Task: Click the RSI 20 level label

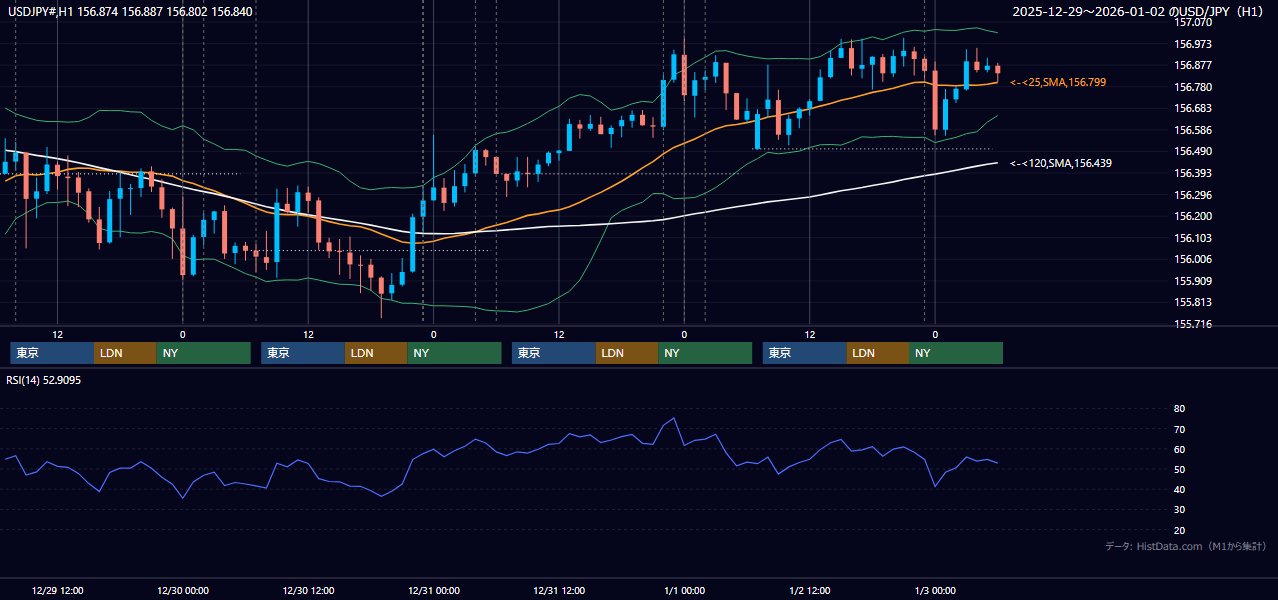Action: 1179,530
